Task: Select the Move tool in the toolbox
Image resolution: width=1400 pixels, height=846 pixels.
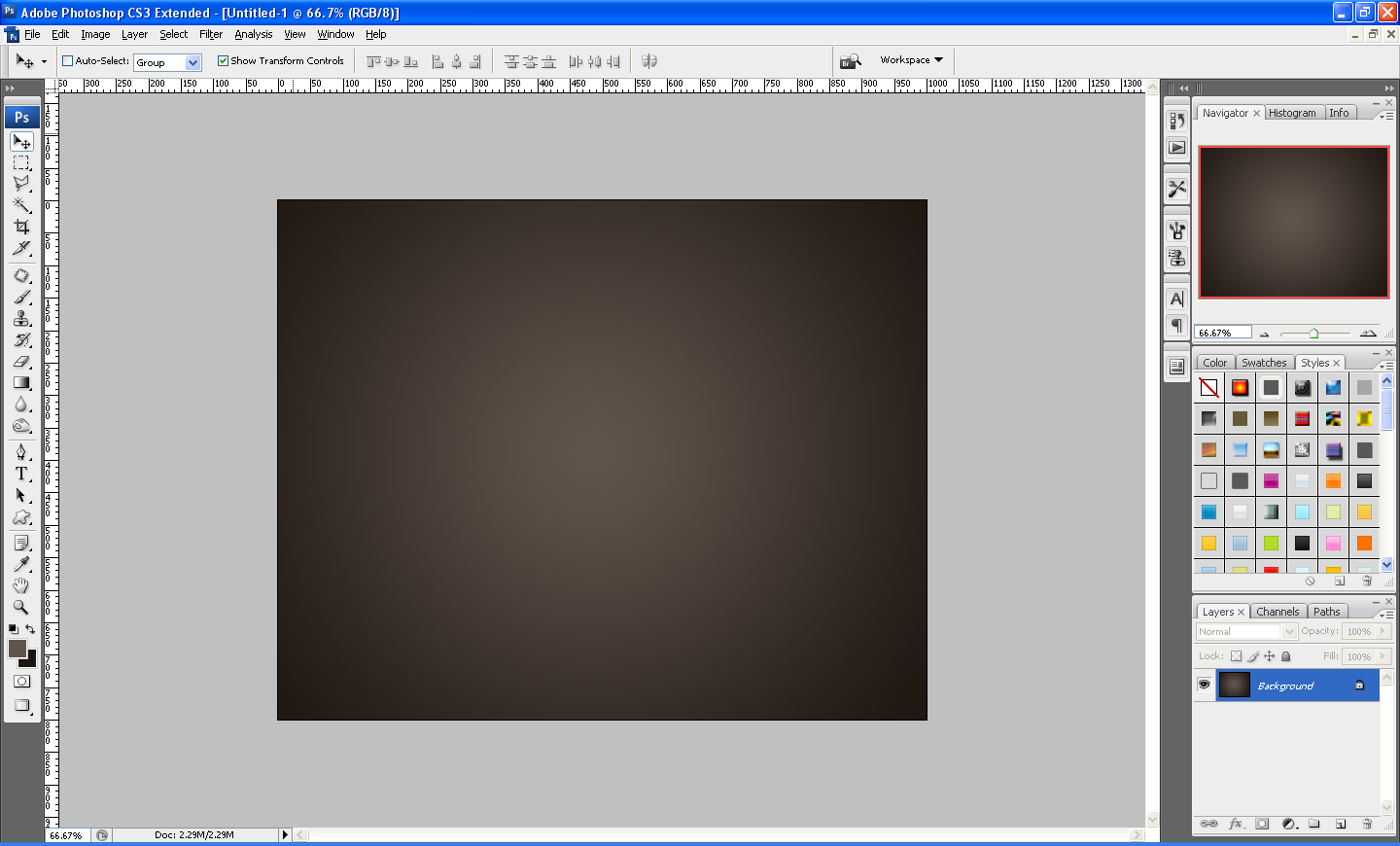Action: [x=21, y=141]
